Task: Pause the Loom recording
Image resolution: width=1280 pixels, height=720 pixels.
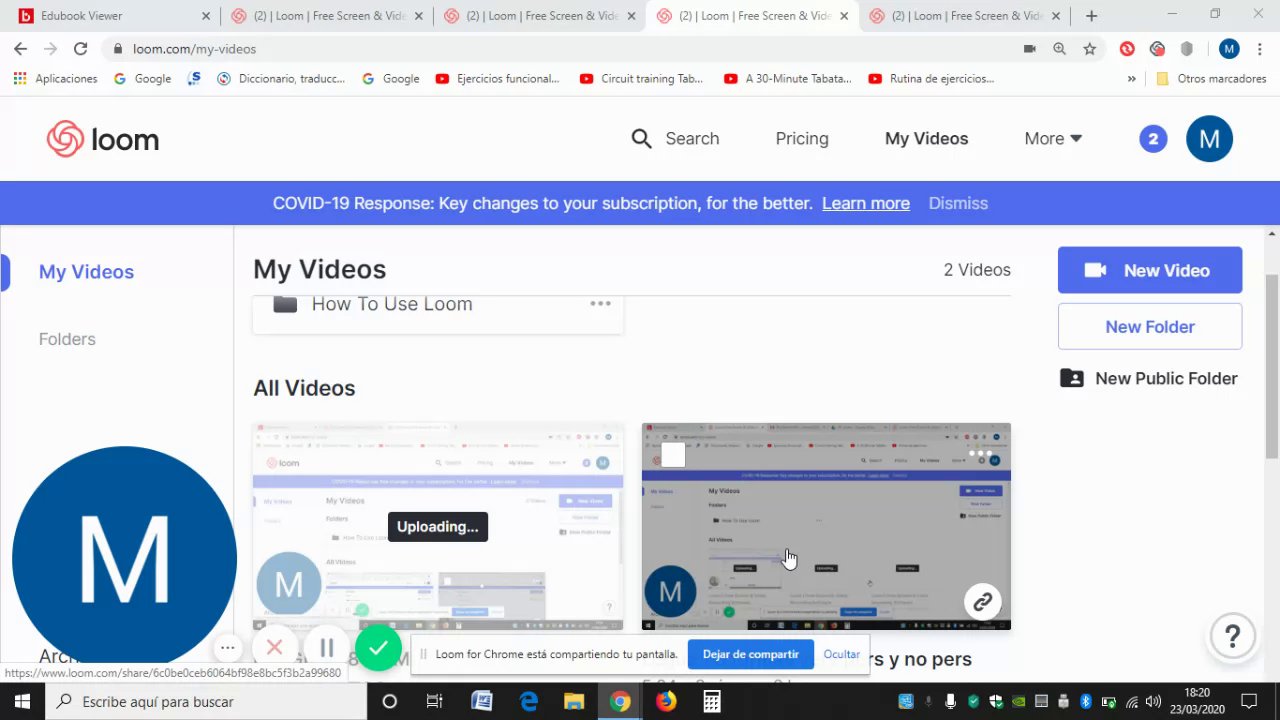Action: pyautogui.click(x=326, y=648)
